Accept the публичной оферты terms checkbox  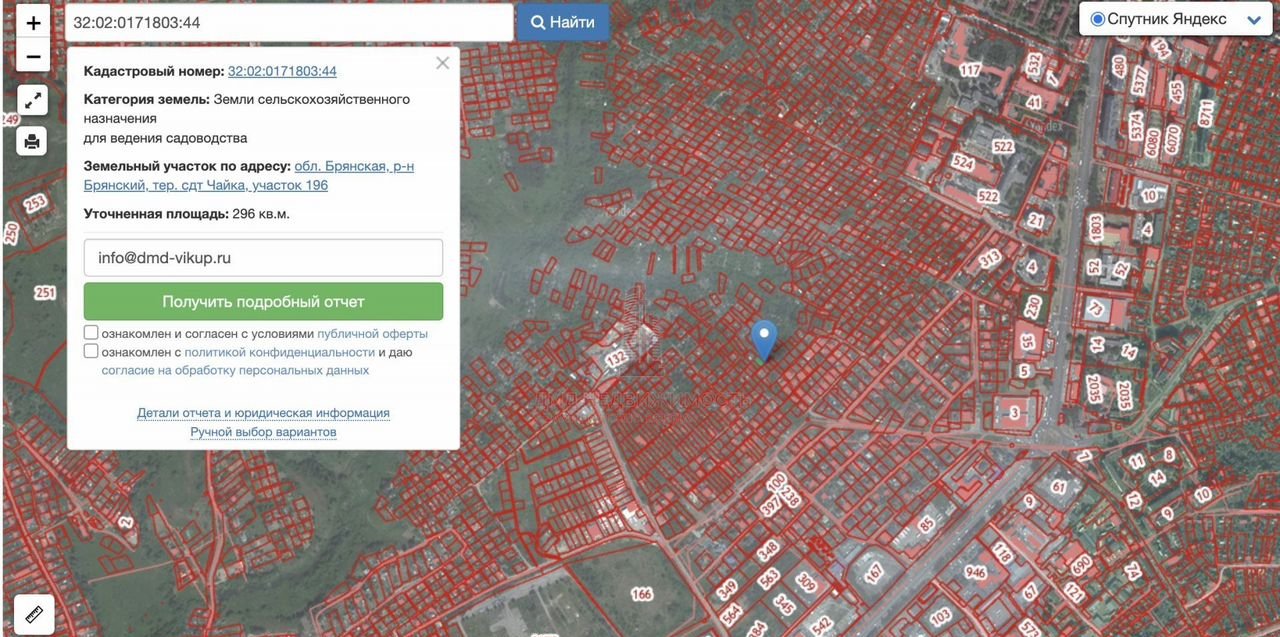click(91, 333)
